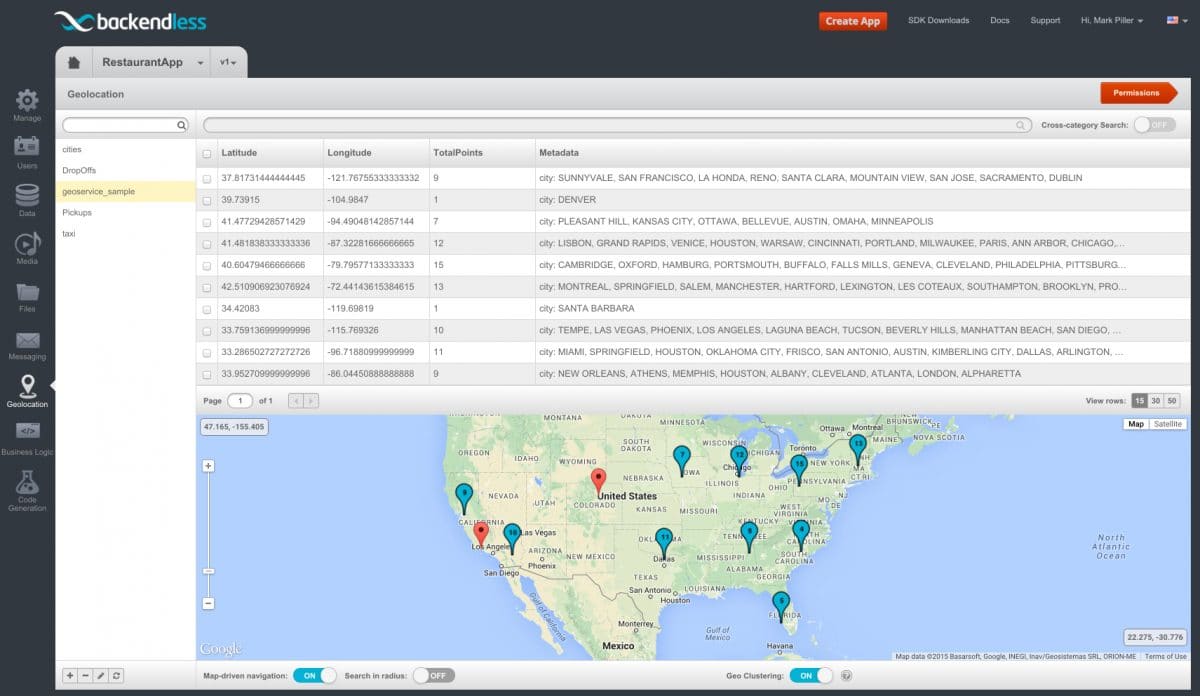Sort by the Latitude column header
This screenshot has width=1200, height=696.
point(239,153)
